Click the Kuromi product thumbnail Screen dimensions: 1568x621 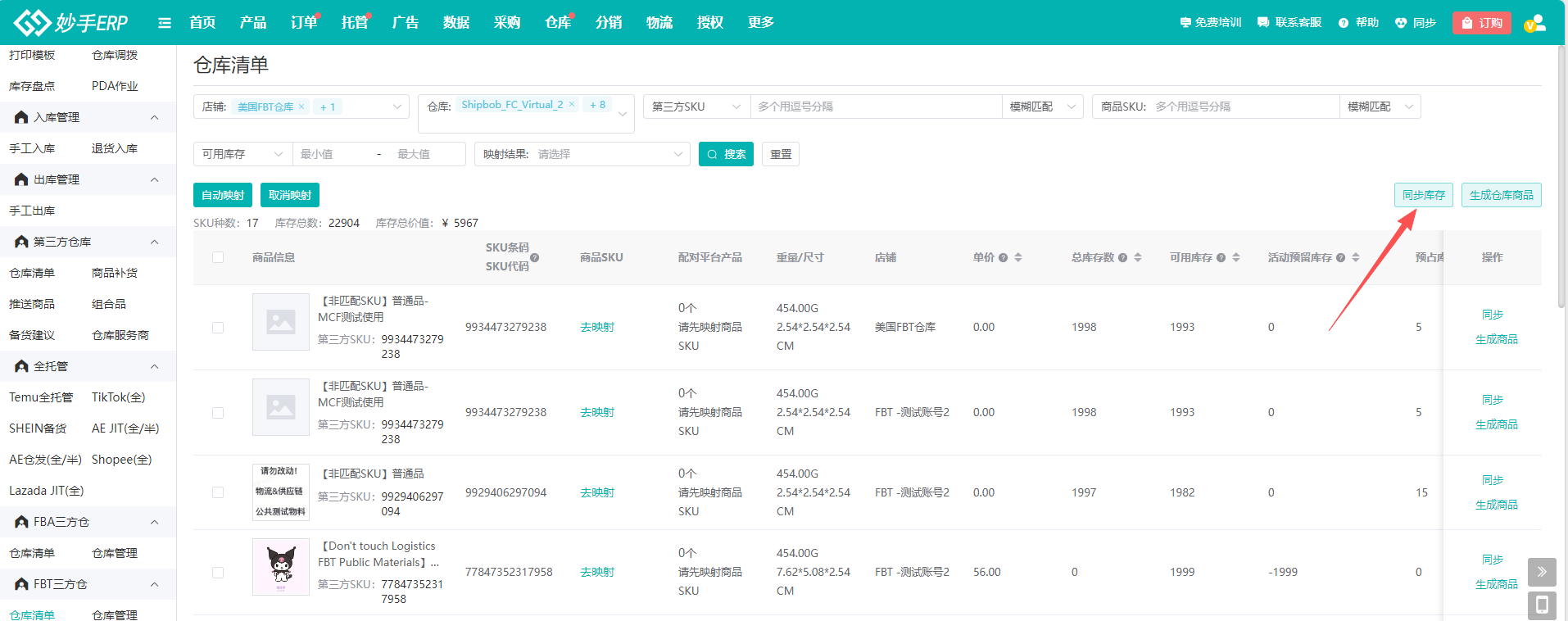pyautogui.click(x=281, y=567)
